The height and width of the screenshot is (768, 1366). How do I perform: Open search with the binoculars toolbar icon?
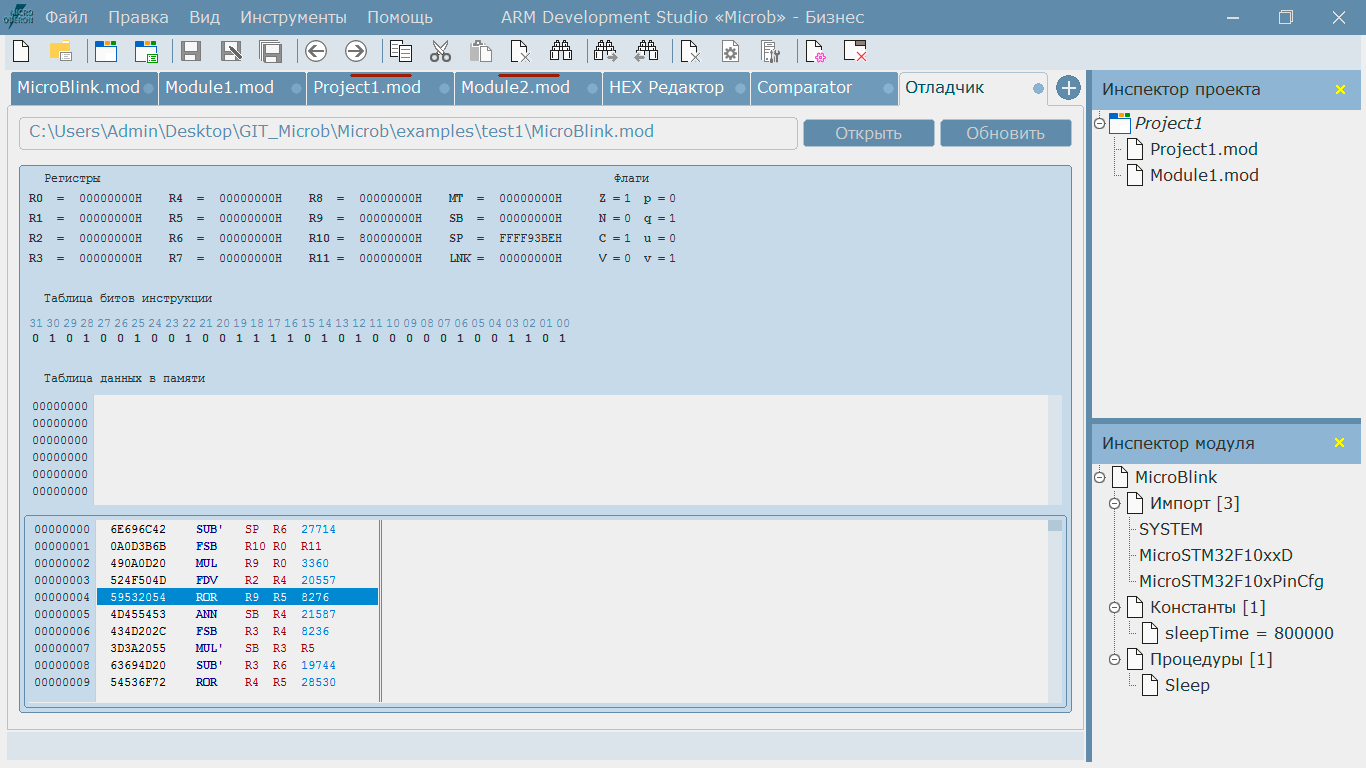coord(560,51)
